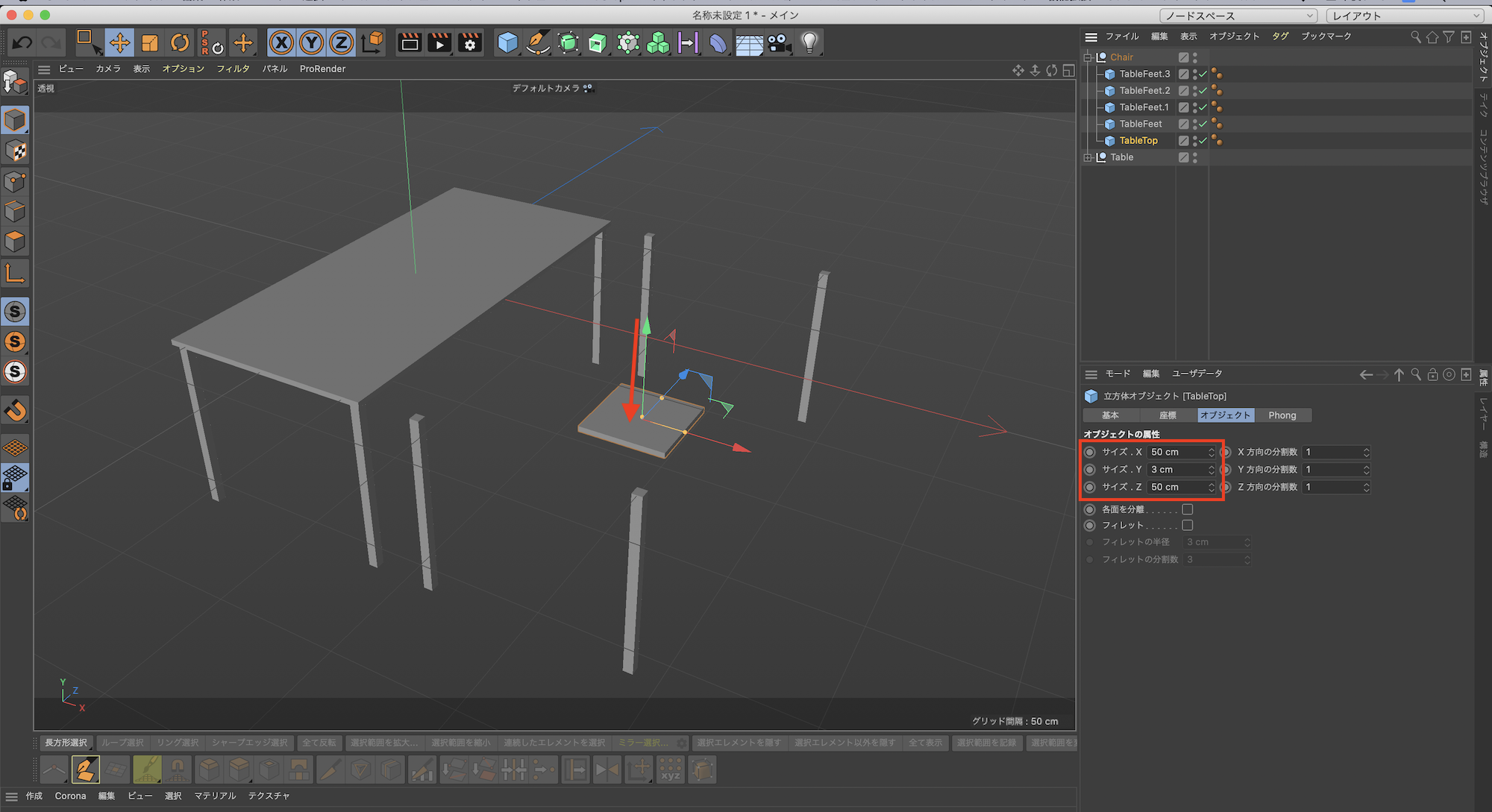Click the サイズ.Y stepper arrows

click(x=1212, y=470)
